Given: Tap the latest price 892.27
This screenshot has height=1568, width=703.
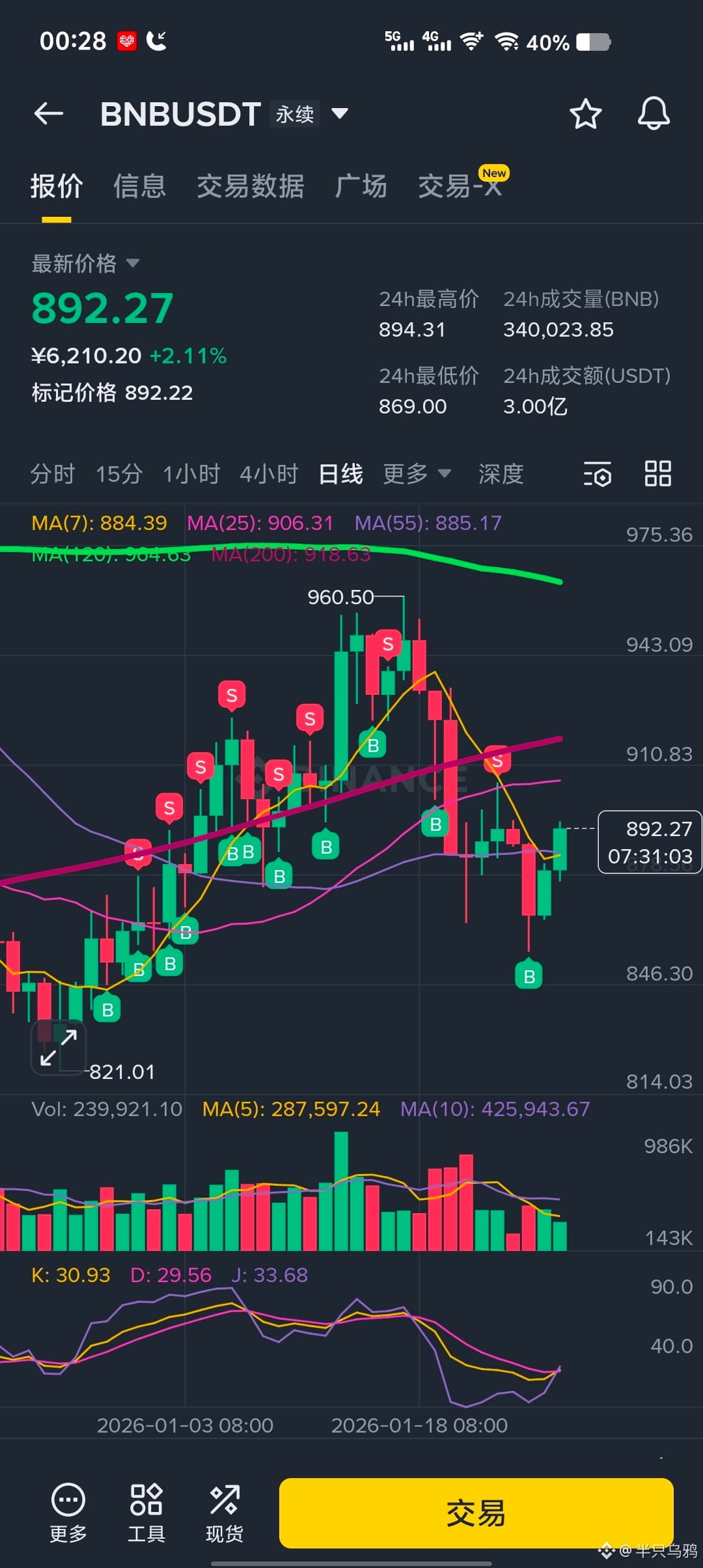Looking at the screenshot, I should click(x=103, y=308).
